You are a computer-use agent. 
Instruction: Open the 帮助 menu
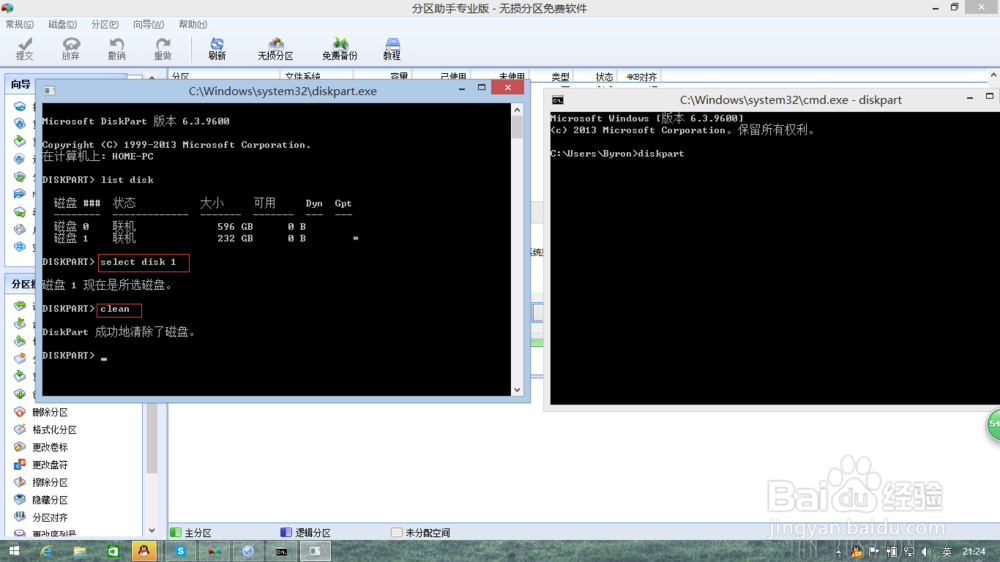click(x=193, y=24)
